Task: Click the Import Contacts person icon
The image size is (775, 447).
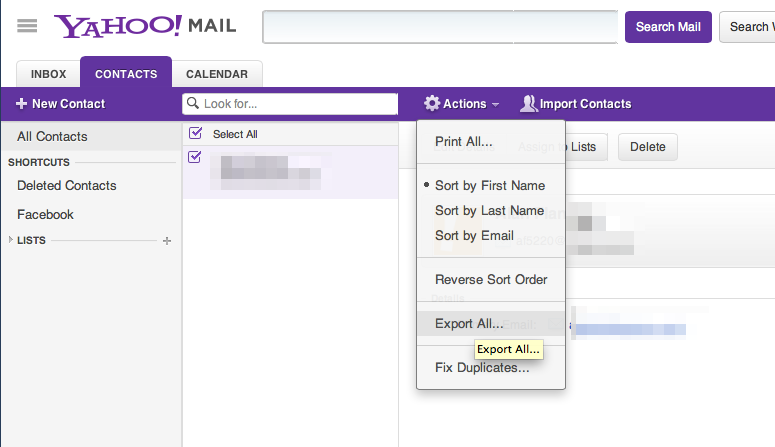Action: pos(528,103)
